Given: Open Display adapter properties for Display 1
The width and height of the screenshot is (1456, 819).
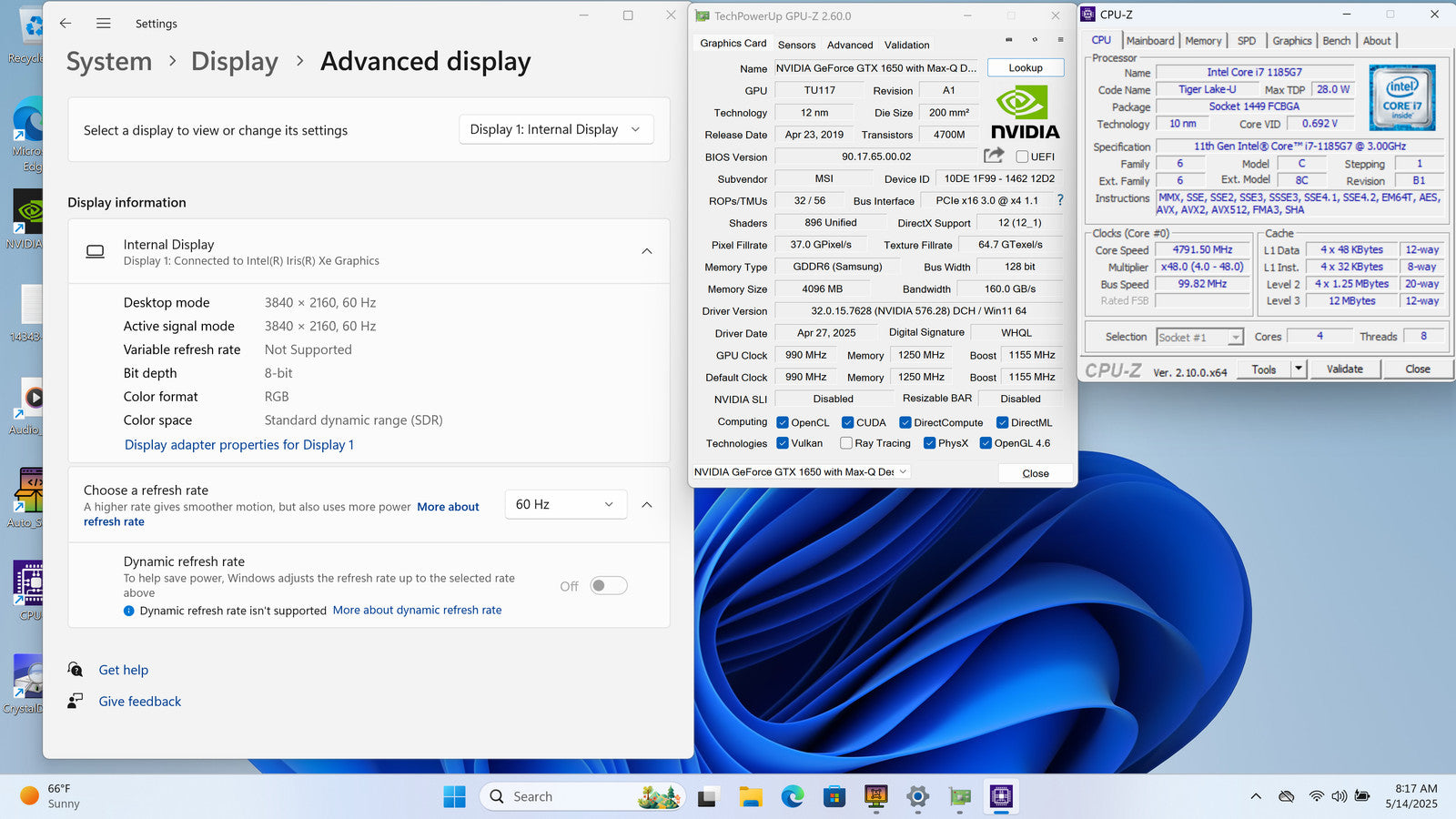Looking at the screenshot, I should [239, 444].
